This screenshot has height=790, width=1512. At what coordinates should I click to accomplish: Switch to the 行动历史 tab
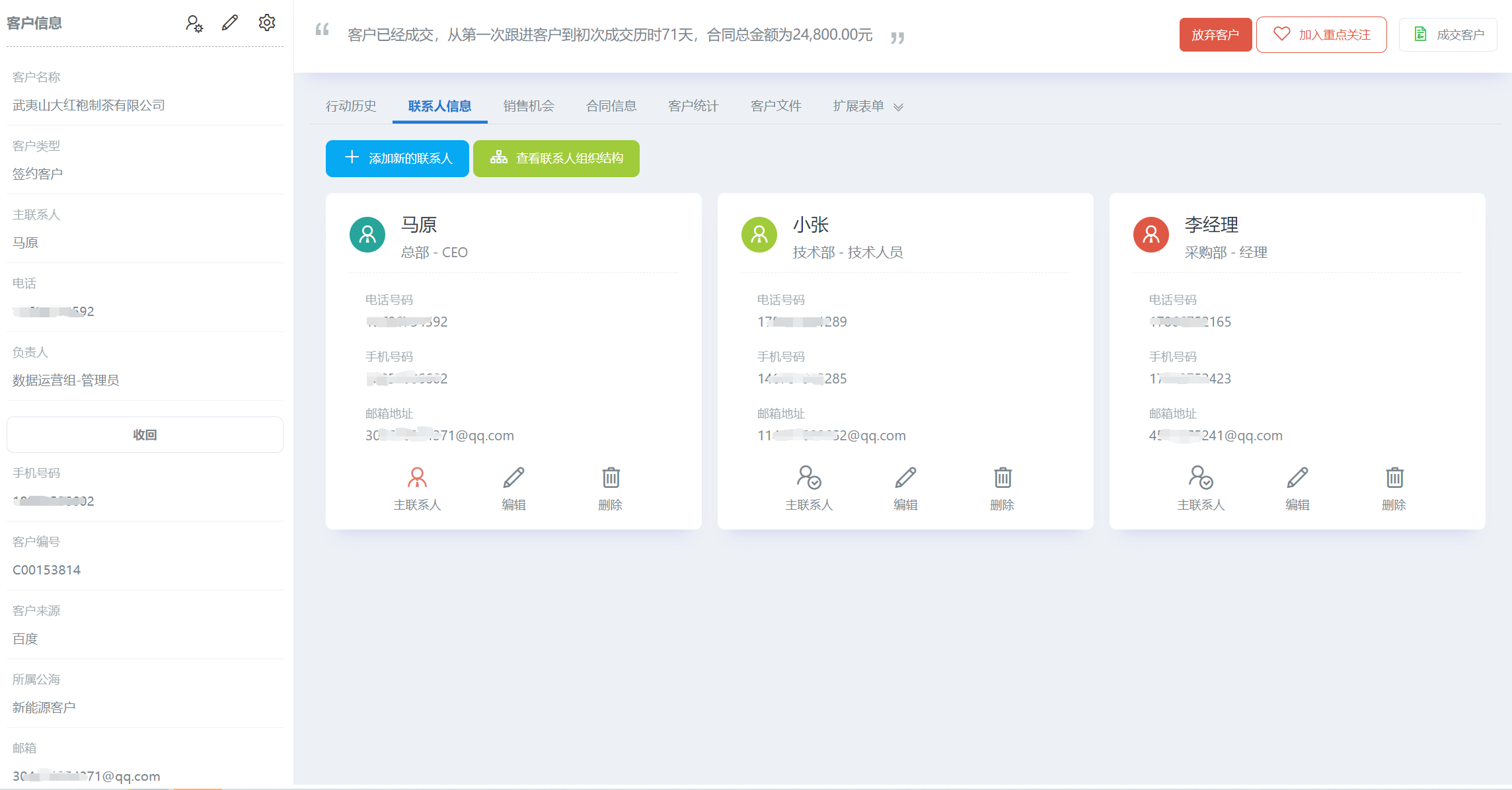pyautogui.click(x=351, y=106)
